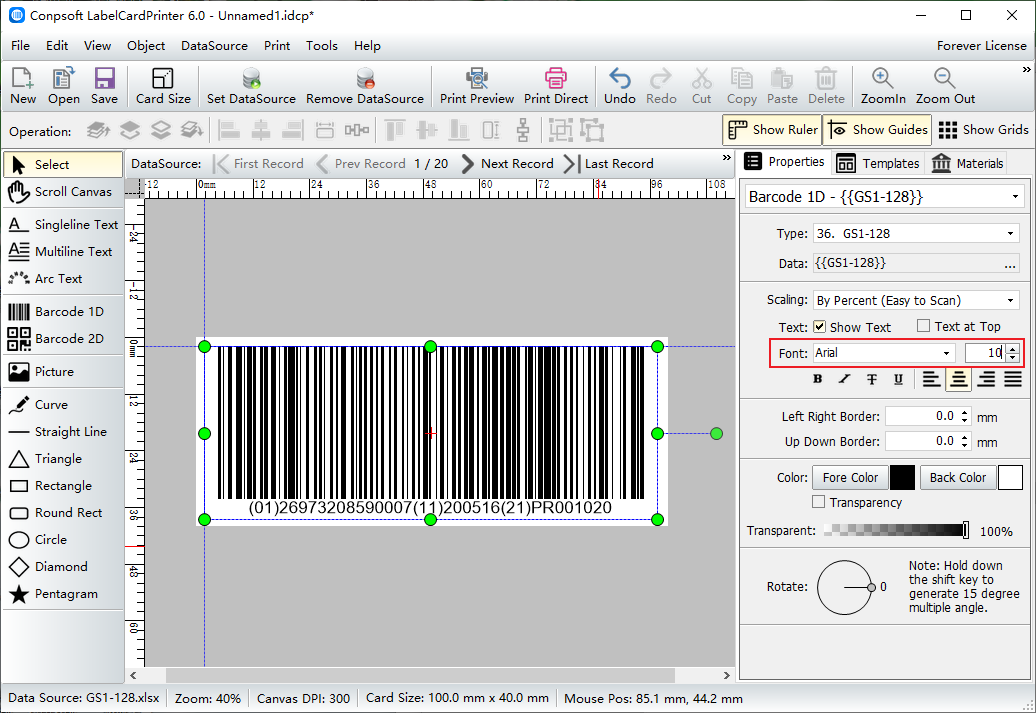1036x713 pixels.
Task: Choose the Multiline Text tool
Action: click(x=63, y=252)
